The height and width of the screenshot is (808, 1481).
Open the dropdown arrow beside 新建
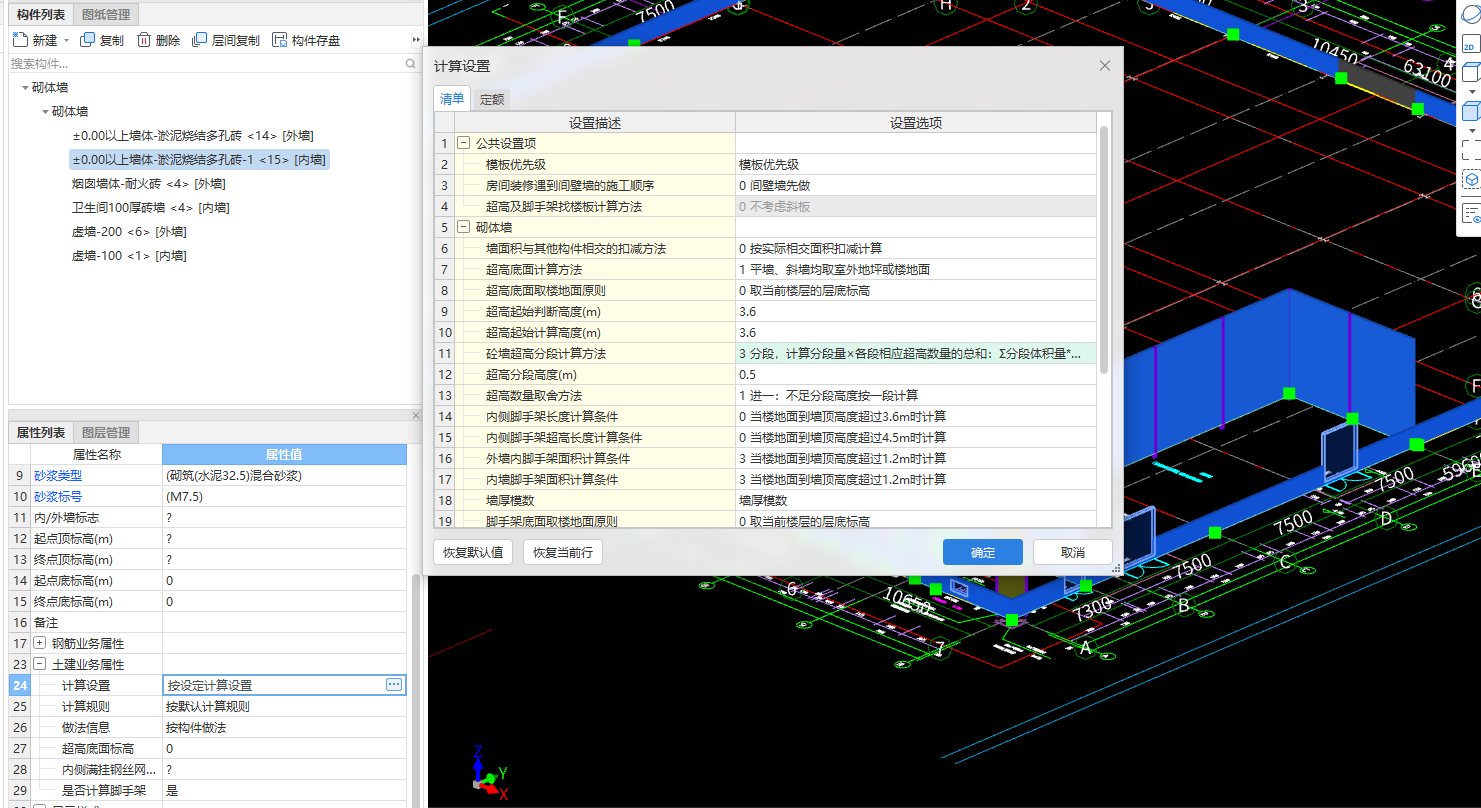tap(66, 41)
